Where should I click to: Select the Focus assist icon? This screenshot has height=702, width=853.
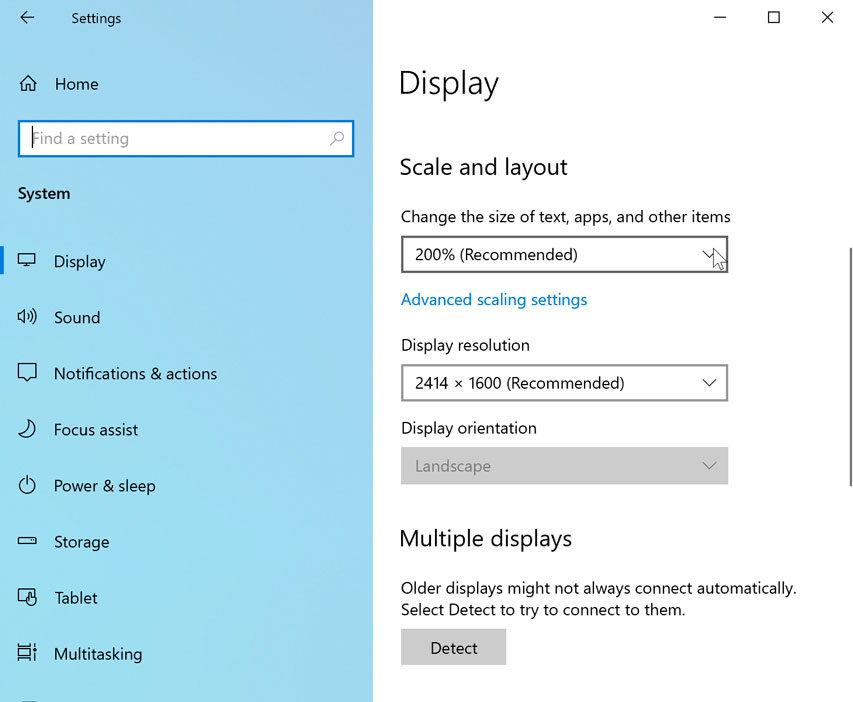(26, 429)
